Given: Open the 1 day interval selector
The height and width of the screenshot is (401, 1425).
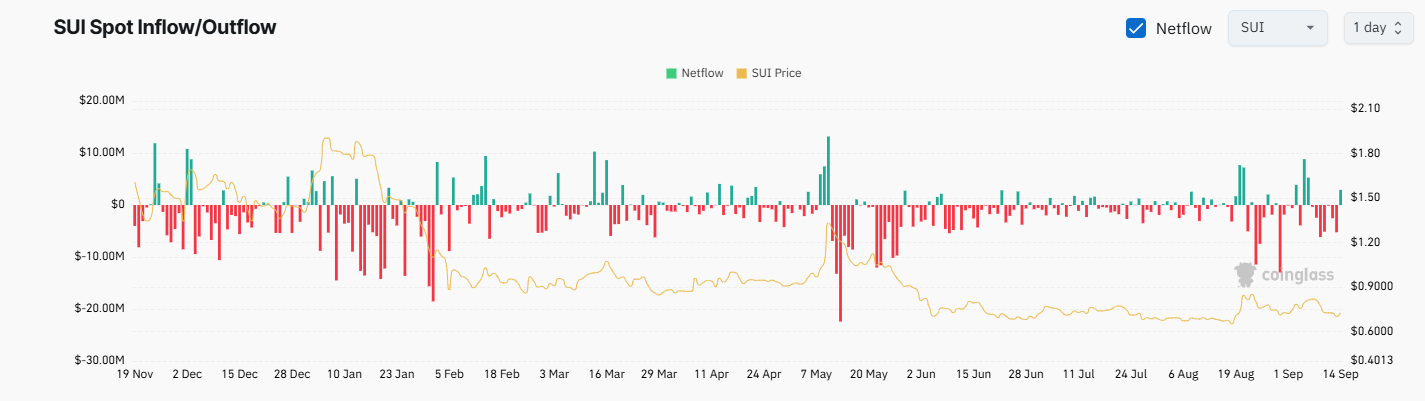Looking at the screenshot, I should (x=1378, y=28).
